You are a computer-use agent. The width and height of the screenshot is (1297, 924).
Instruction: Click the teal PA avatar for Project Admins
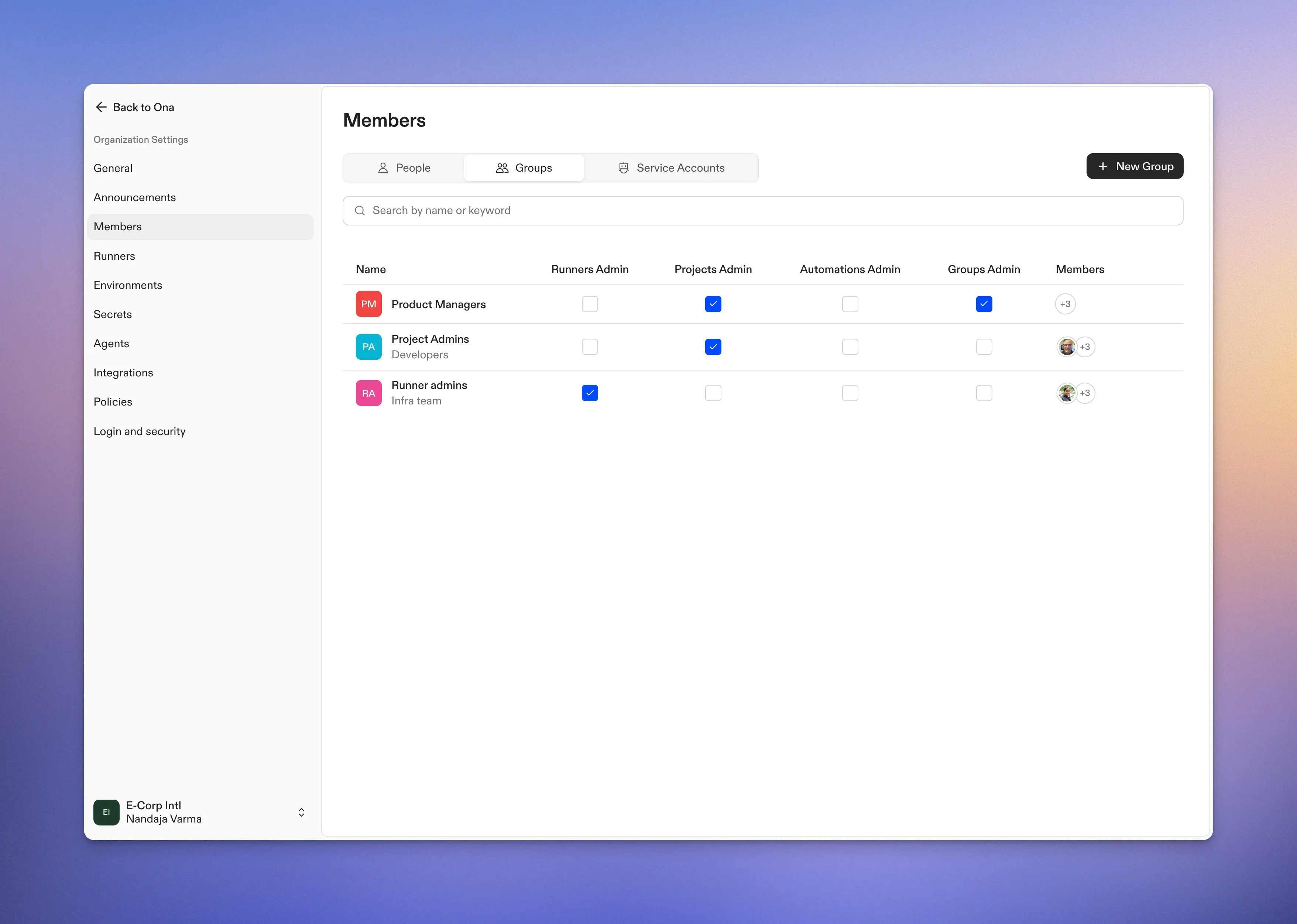click(x=368, y=346)
